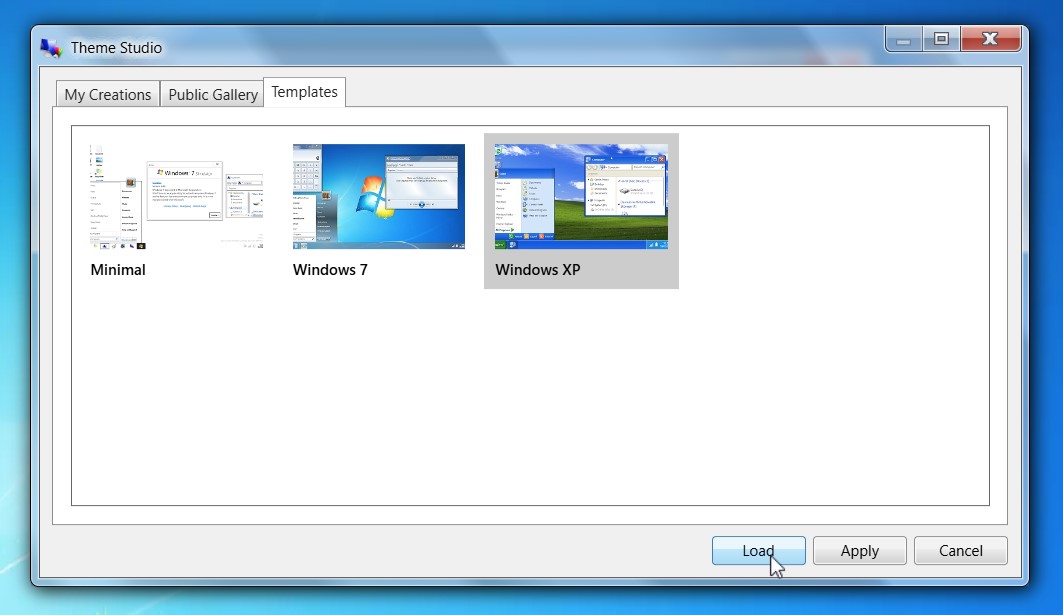Apply the selected theme with Apply button
1063x615 pixels.
(859, 551)
